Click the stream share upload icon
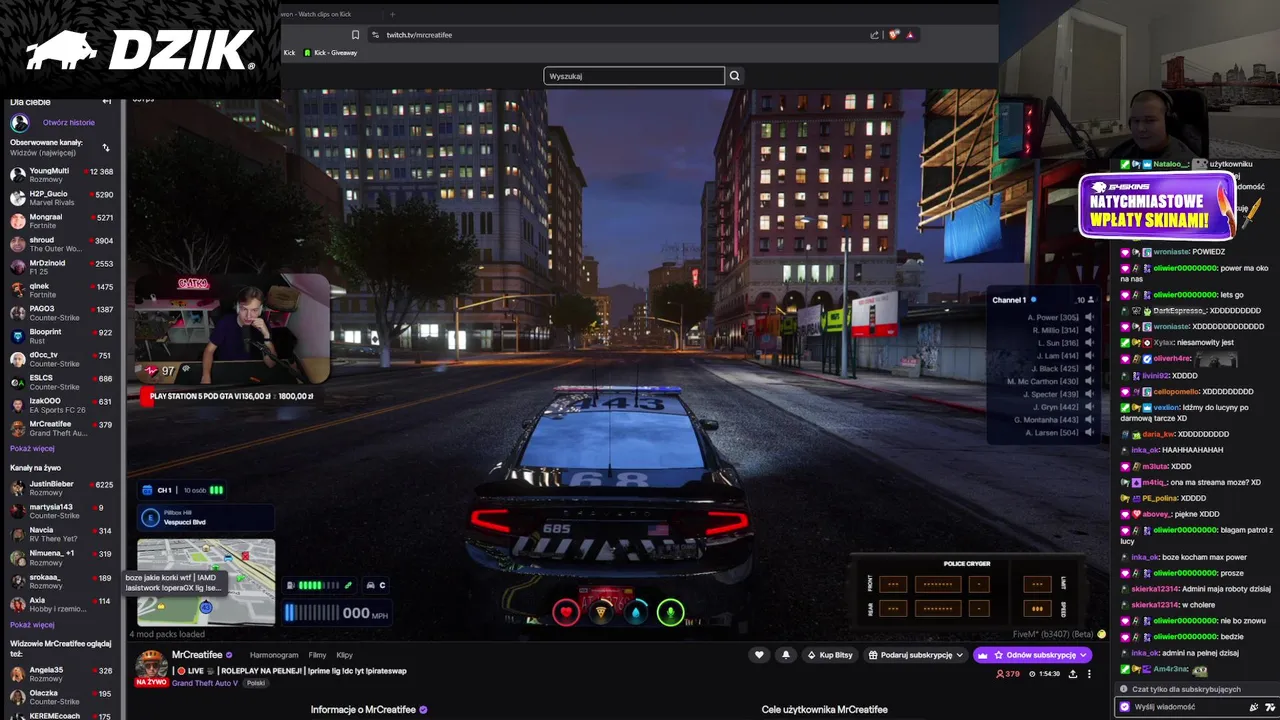Image resolution: width=1280 pixels, height=720 pixels. pyautogui.click(x=1073, y=674)
